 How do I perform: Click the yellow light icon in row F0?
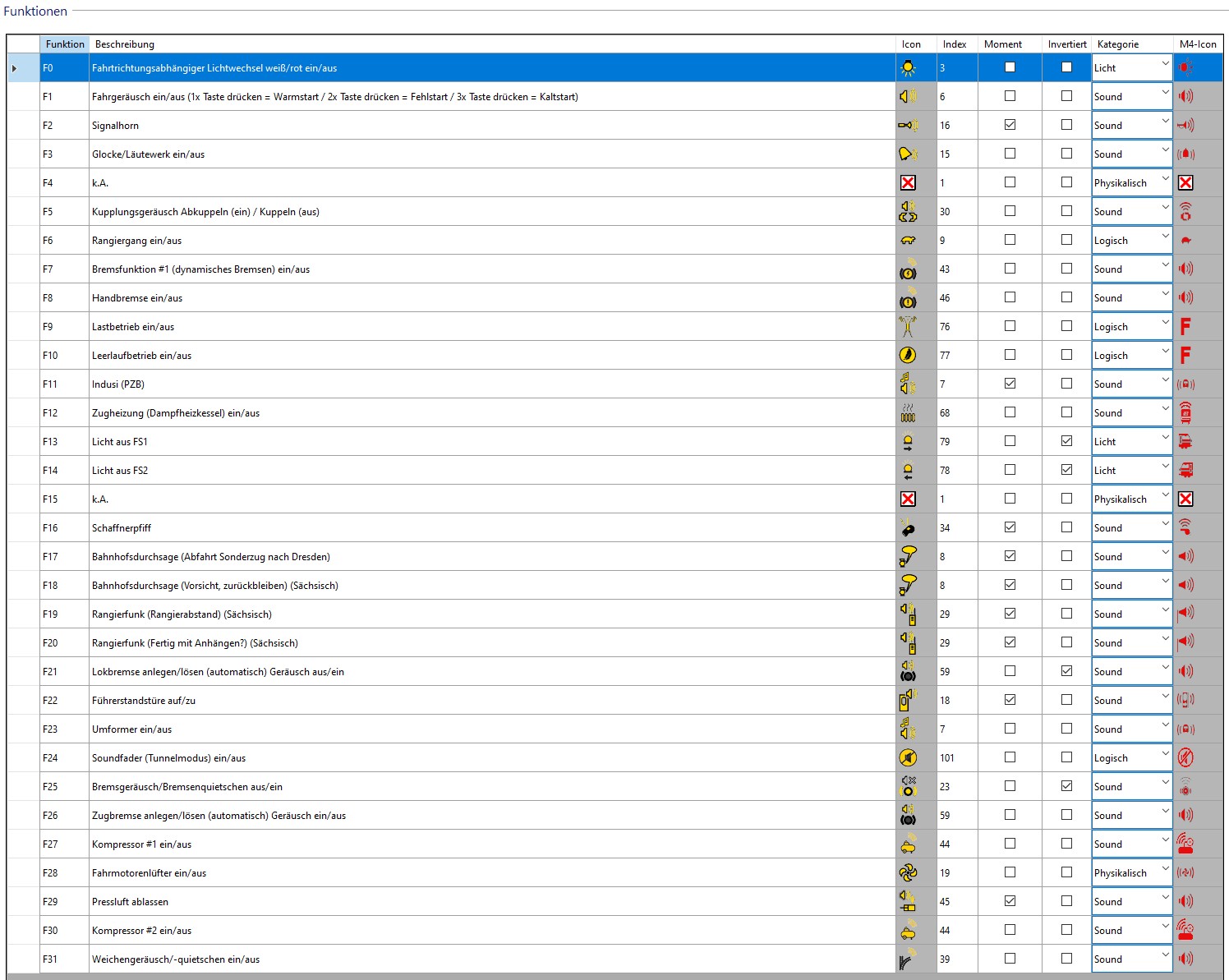tap(908, 68)
